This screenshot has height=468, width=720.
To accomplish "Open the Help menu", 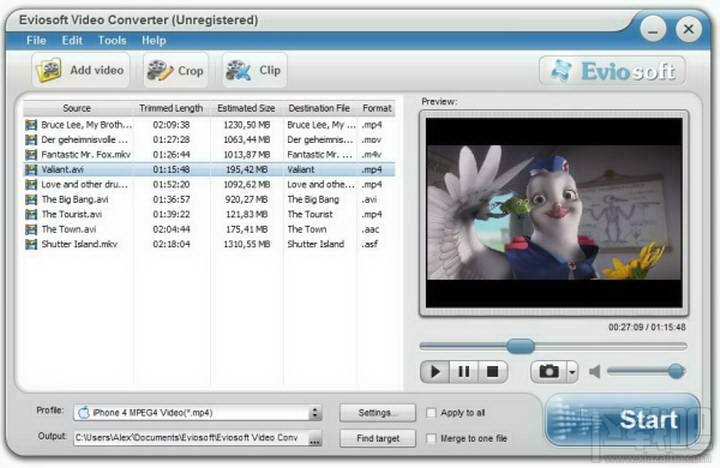I will tap(154, 40).
